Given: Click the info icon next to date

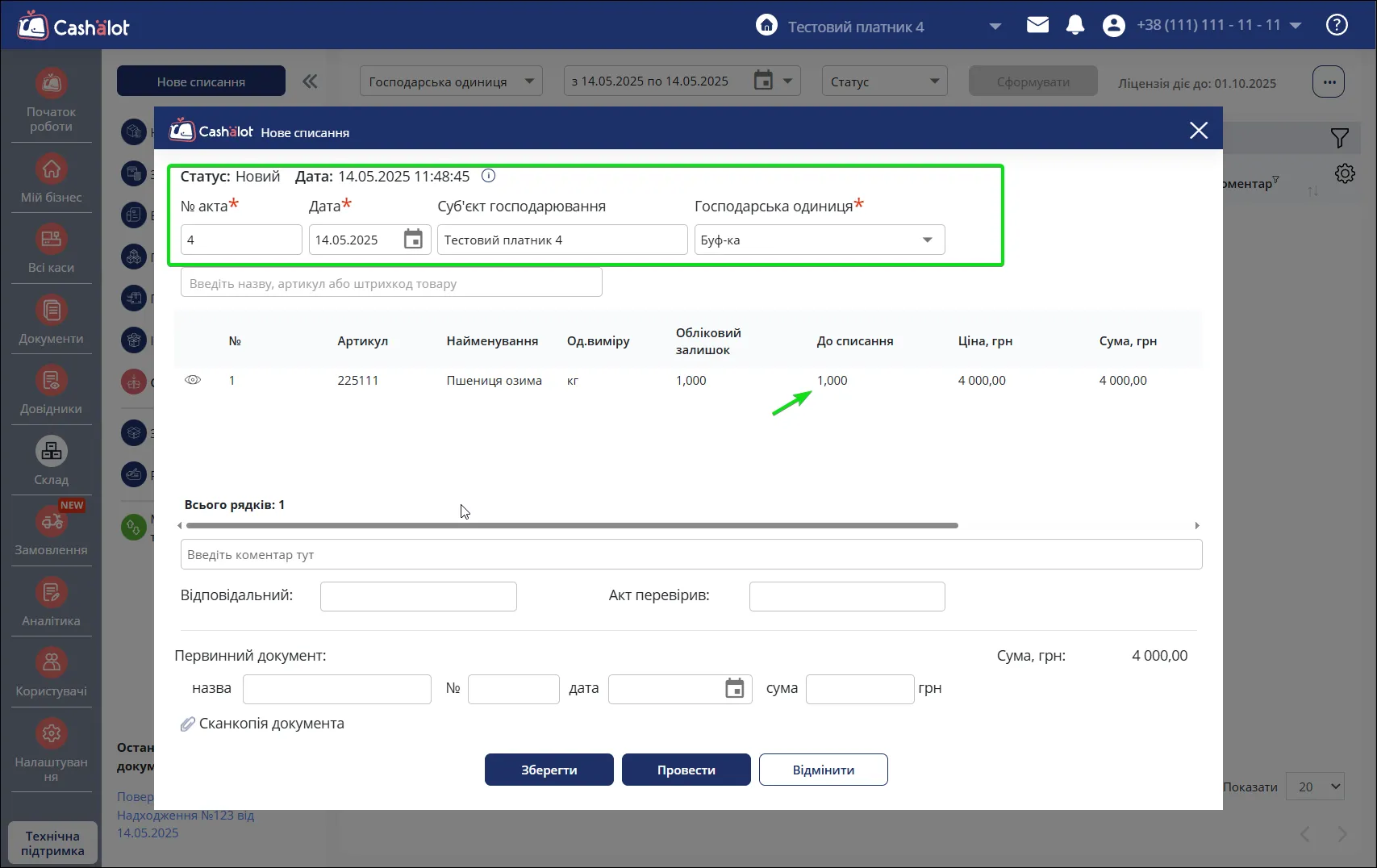Looking at the screenshot, I should coord(488,176).
